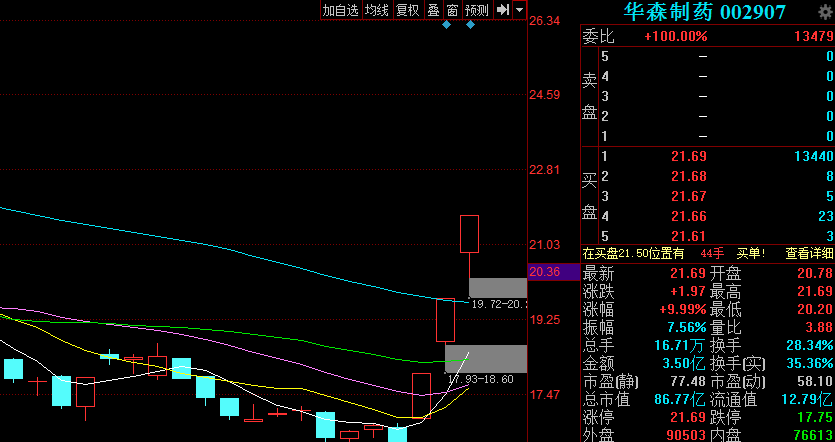Toggle the 叠 overlay comparison button
The width and height of the screenshot is (835, 442).
[x=433, y=10]
